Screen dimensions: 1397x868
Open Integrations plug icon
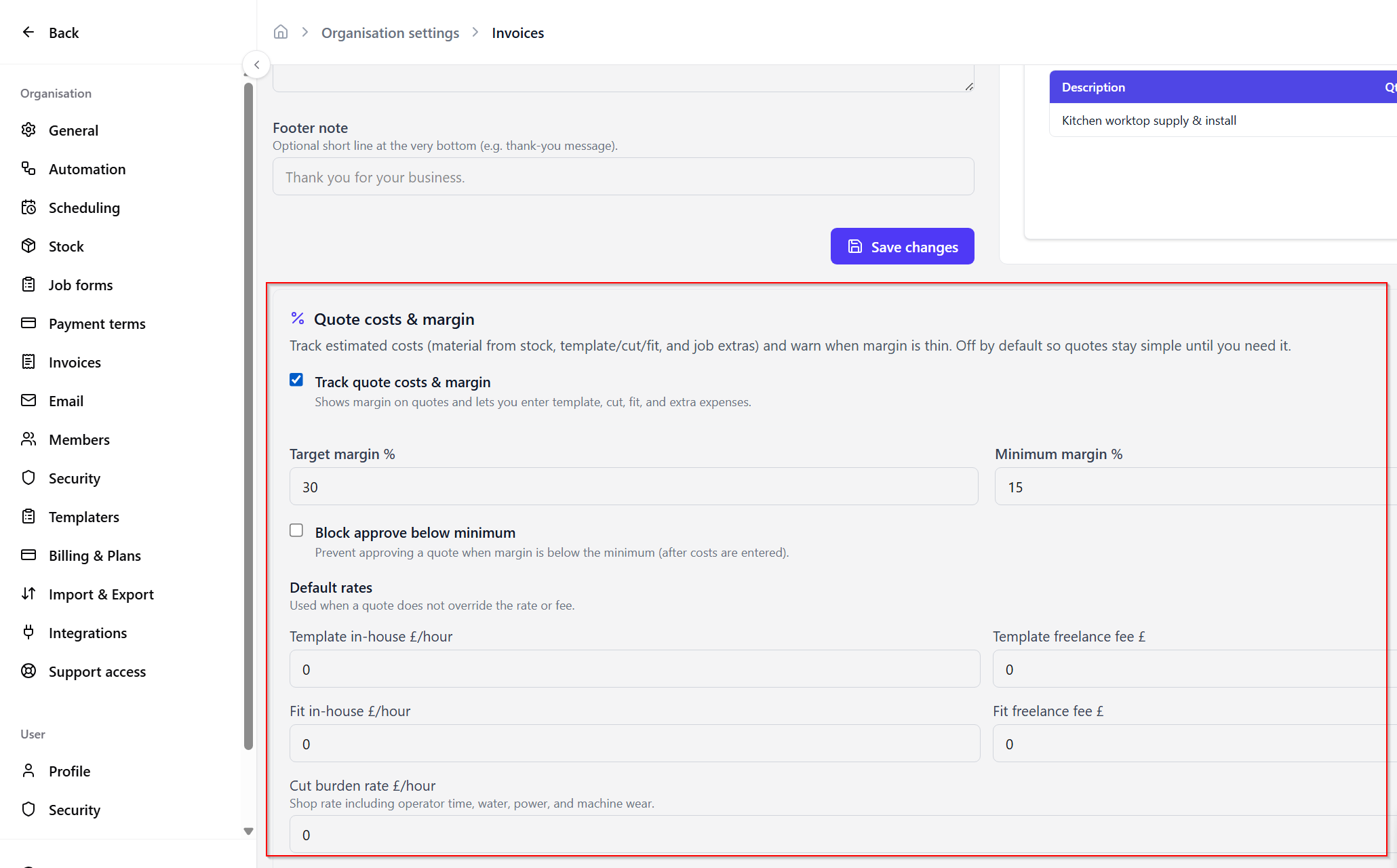click(x=28, y=632)
